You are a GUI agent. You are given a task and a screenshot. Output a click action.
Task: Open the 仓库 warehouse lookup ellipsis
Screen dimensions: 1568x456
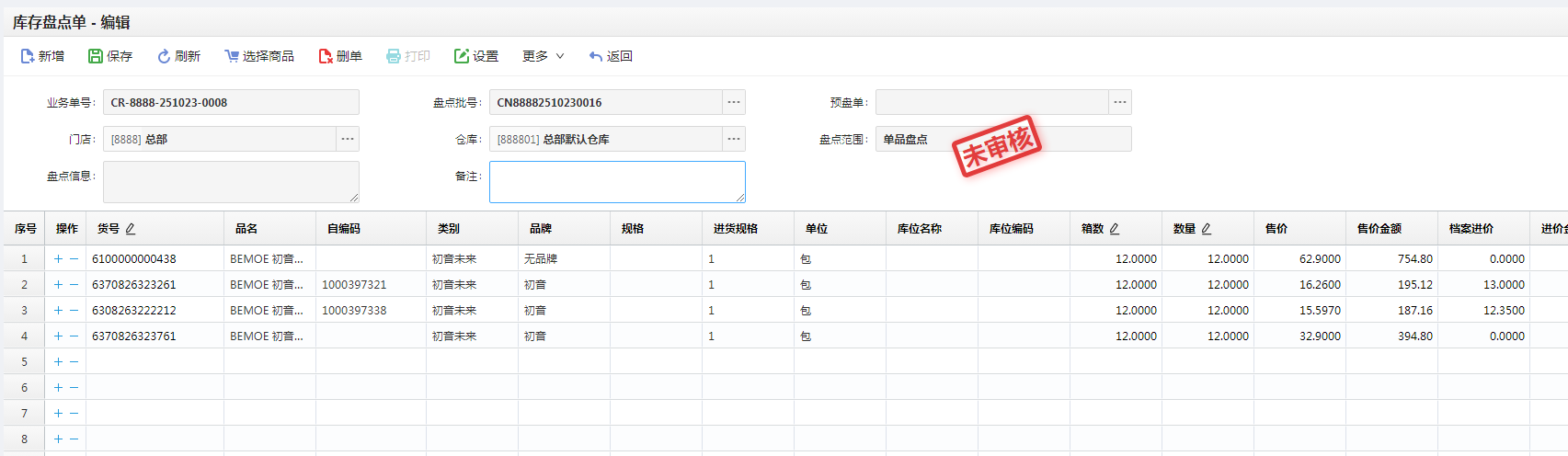point(734,139)
